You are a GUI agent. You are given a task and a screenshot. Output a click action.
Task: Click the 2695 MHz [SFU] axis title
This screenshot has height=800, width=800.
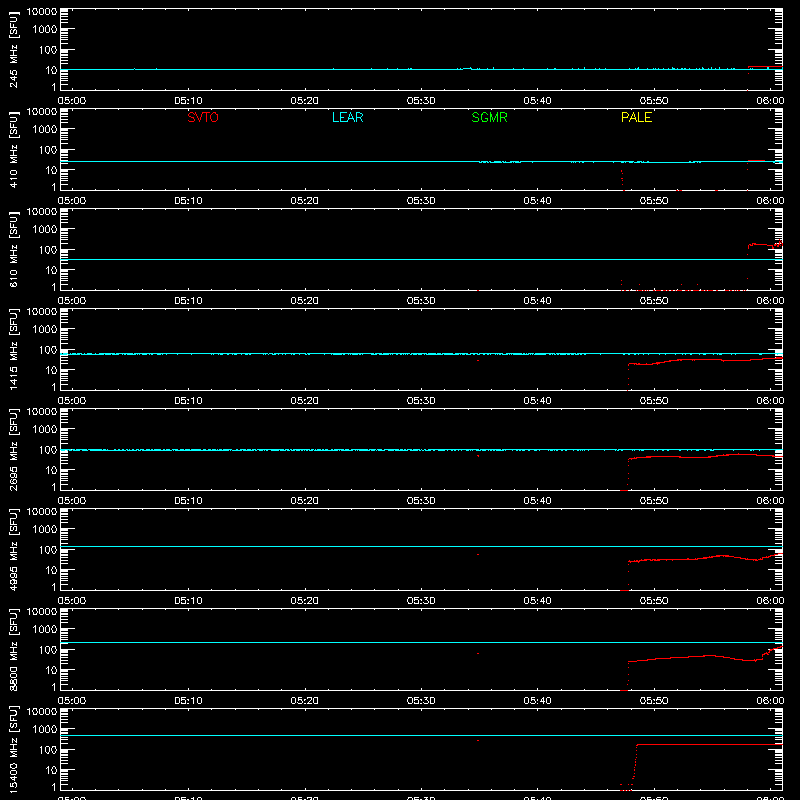(x=14, y=449)
